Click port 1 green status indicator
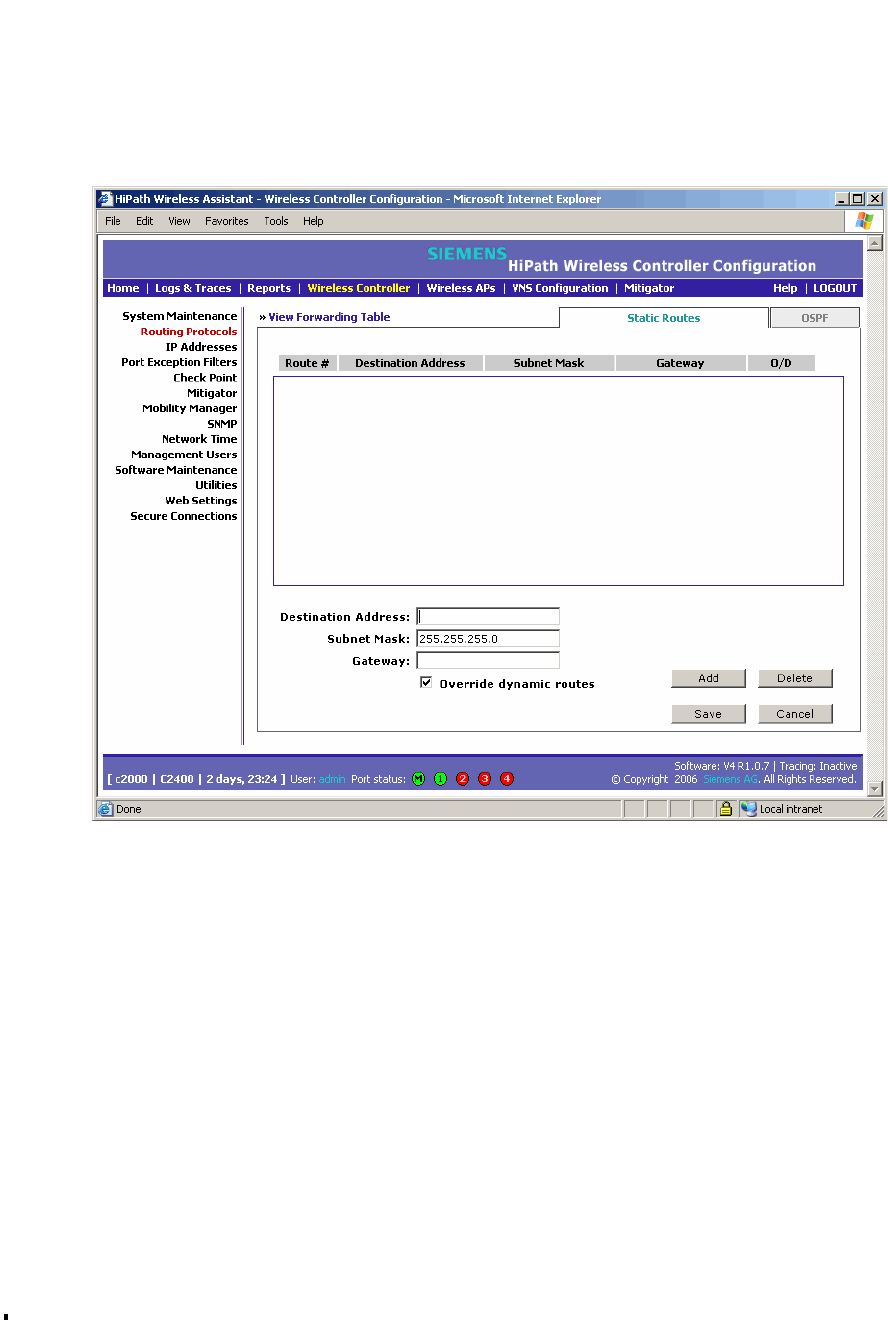The image size is (888, 1320). click(x=440, y=779)
